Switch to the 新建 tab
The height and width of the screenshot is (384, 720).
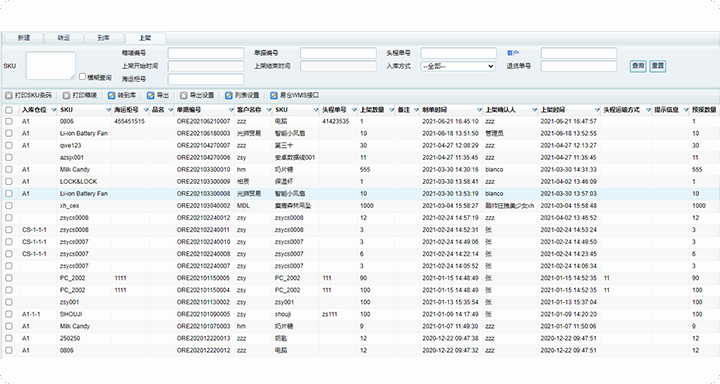point(24,38)
